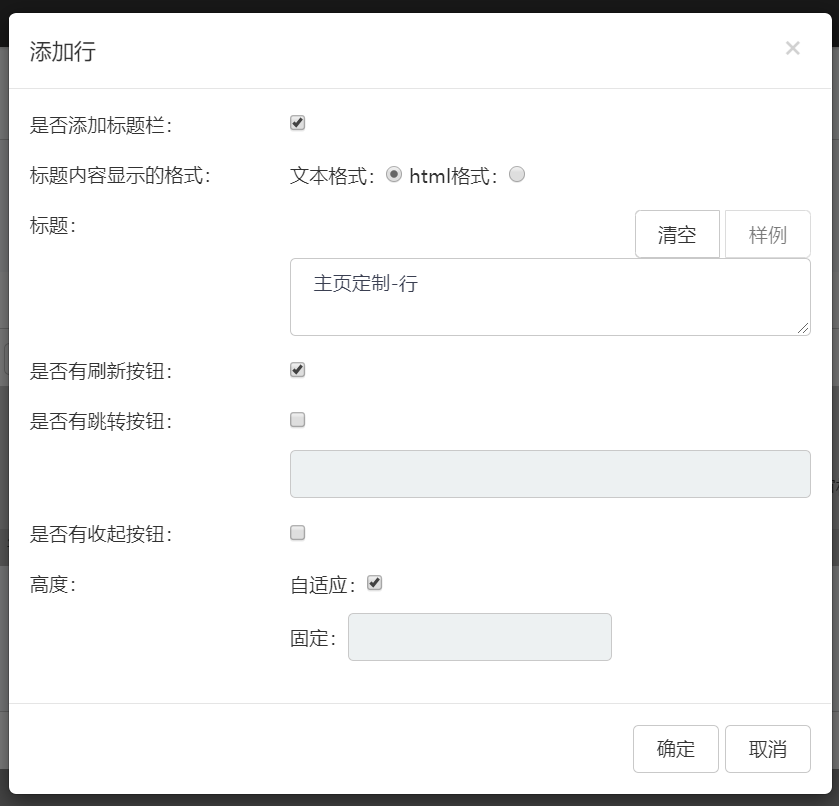
Task: Toggle the 自适应 height checkbox
Action: pyautogui.click(x=375, y=583)
